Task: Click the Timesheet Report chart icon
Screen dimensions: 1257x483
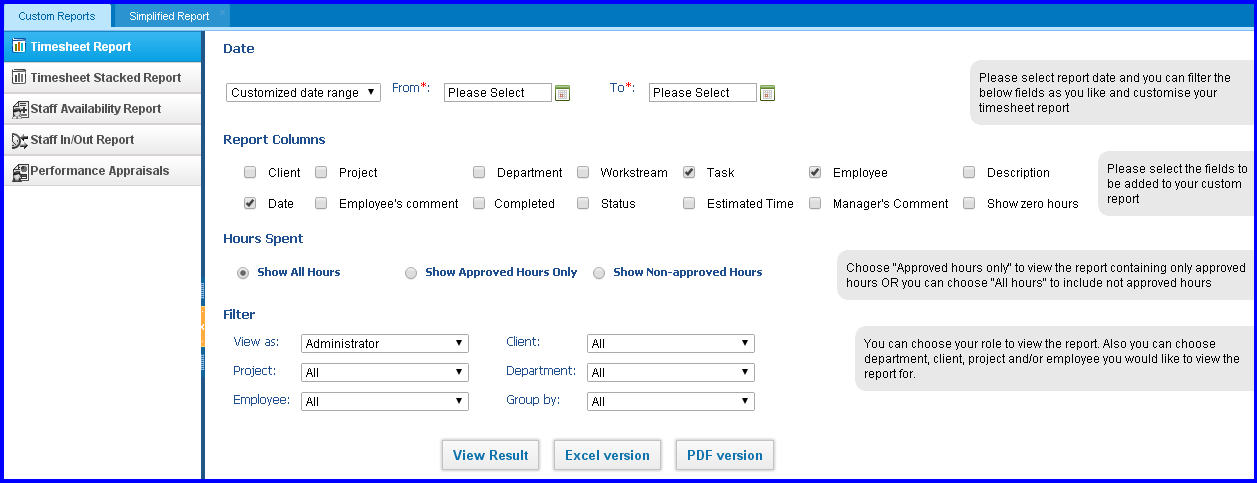Action: coord(19,46)
